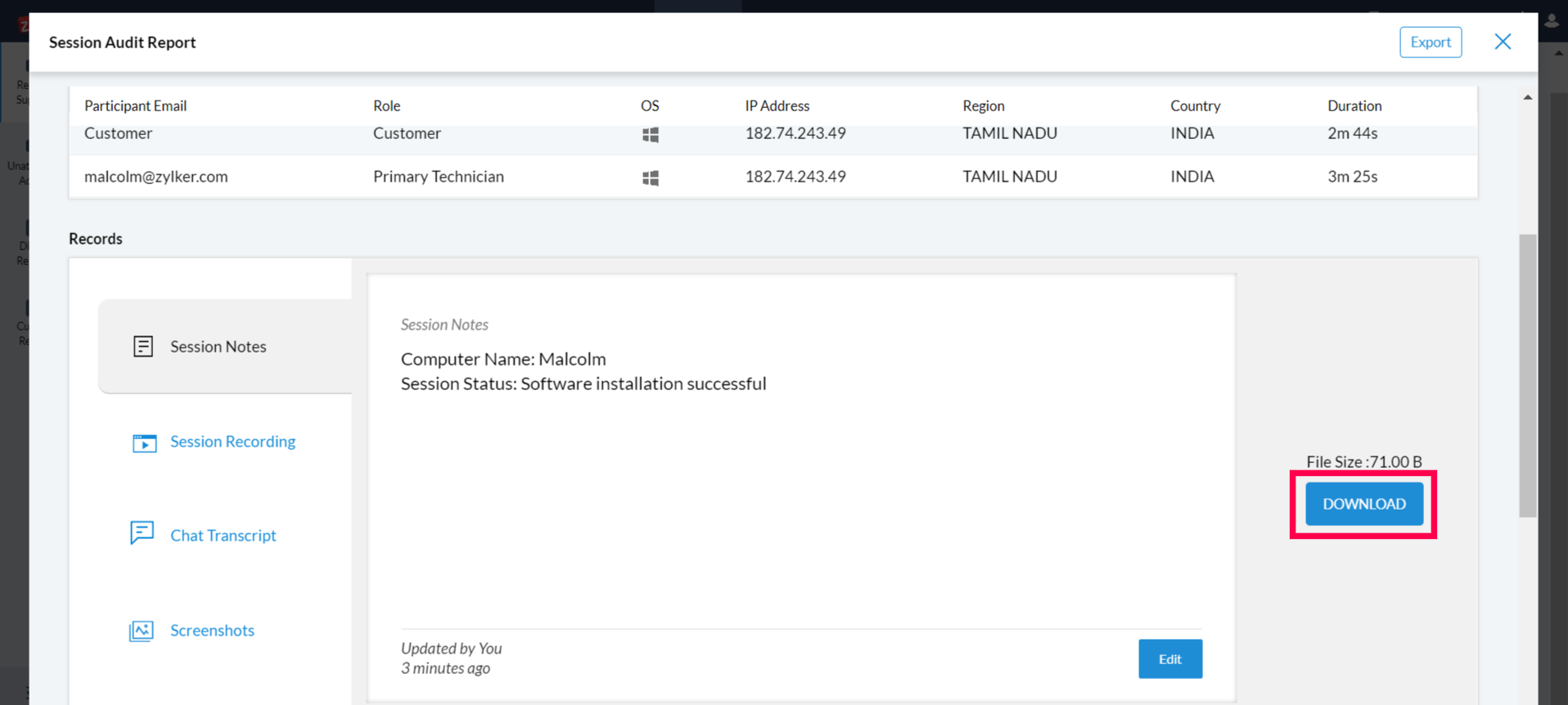Export the session audit report
This screenshot has width=1568, height=705.
(1430, 42)
